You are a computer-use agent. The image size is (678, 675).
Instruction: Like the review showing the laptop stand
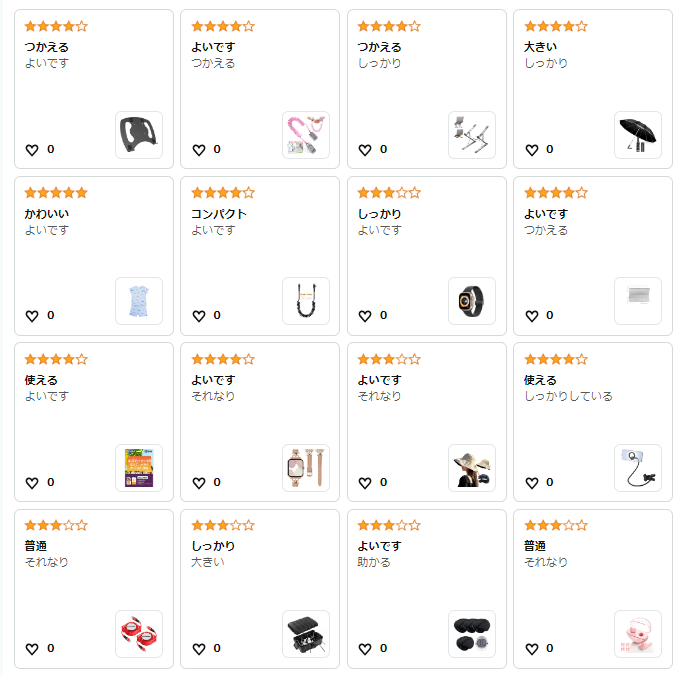pyautogui.click(x=365, y=150)
